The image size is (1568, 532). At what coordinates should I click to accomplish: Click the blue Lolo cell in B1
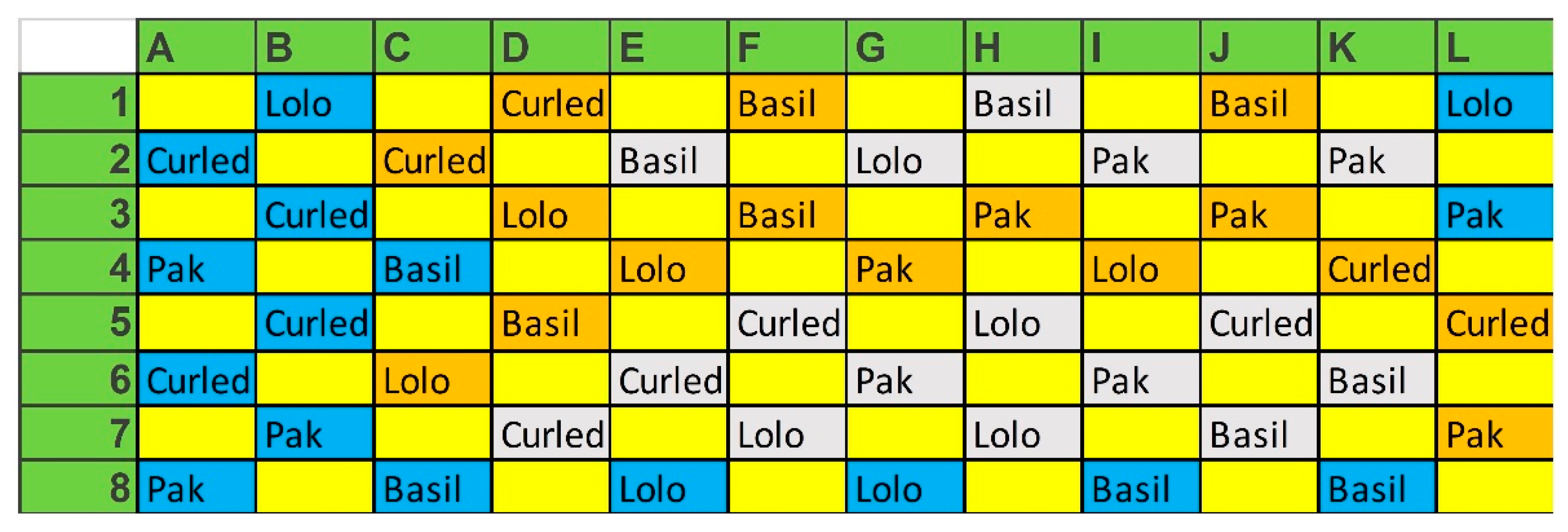pyautogui.click(x=315, y=102)
